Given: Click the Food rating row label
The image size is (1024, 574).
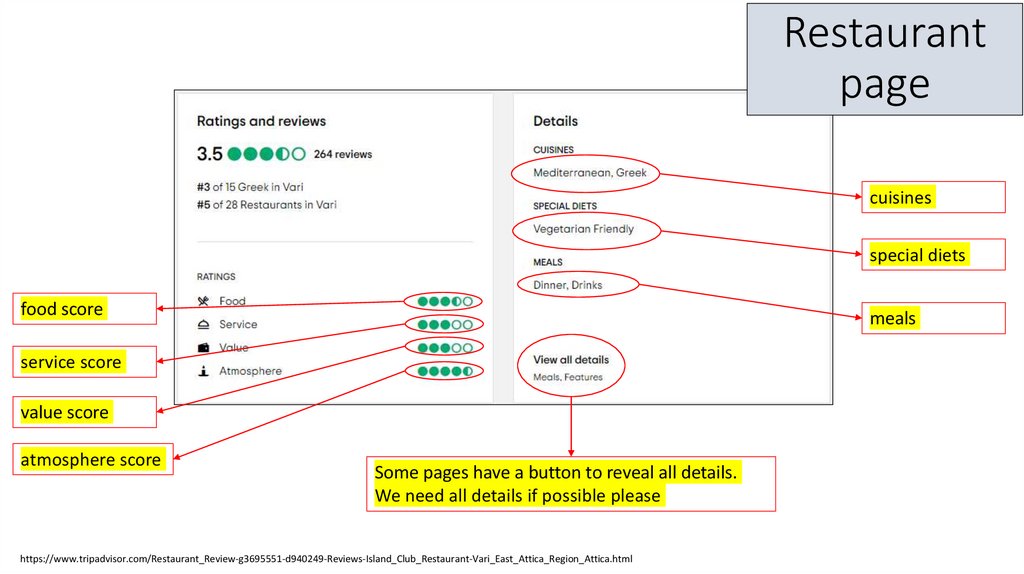Looking at the screenshot, I should coord(232,301).
